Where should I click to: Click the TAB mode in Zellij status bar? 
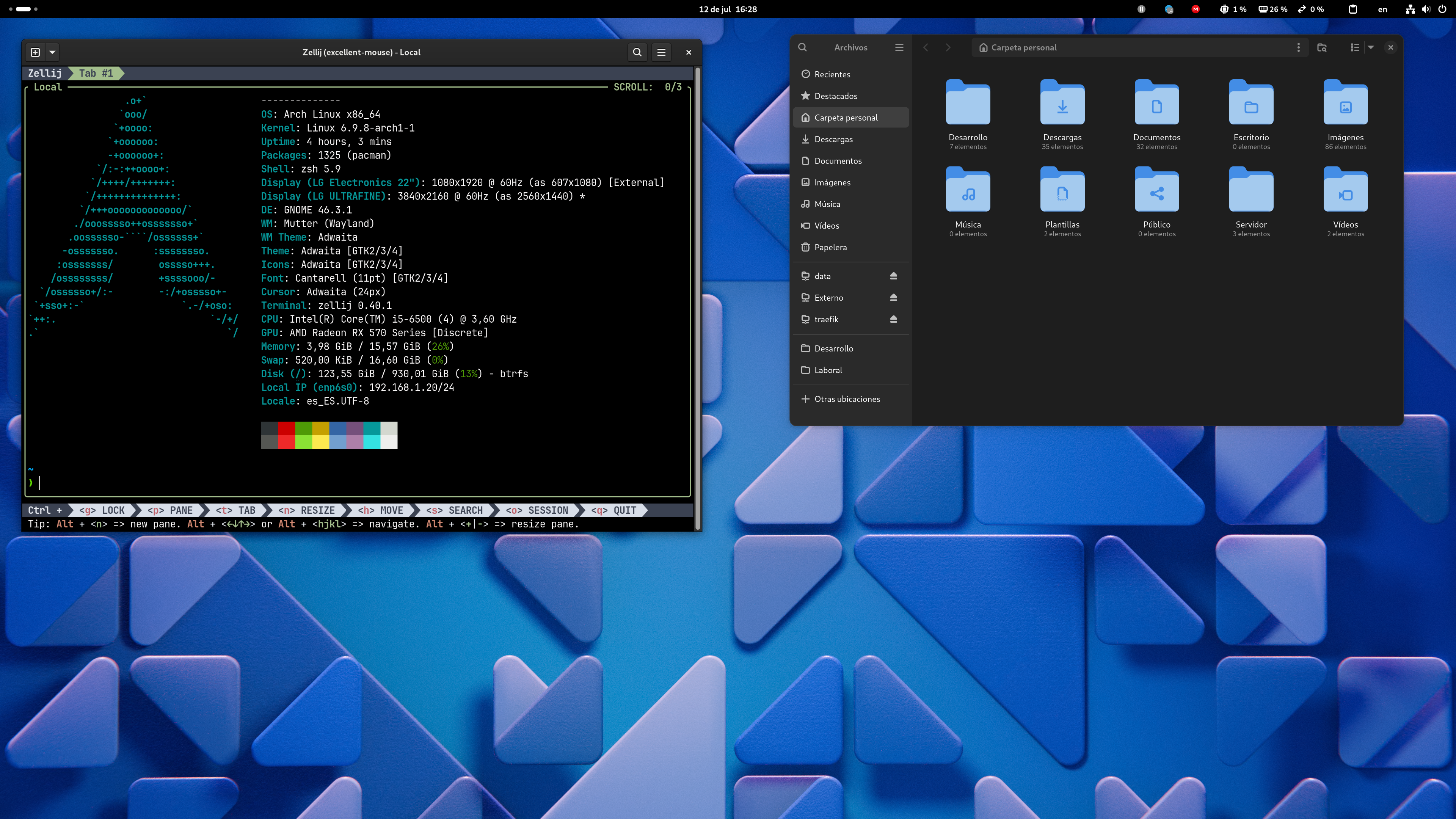click(x=236, y=510)
